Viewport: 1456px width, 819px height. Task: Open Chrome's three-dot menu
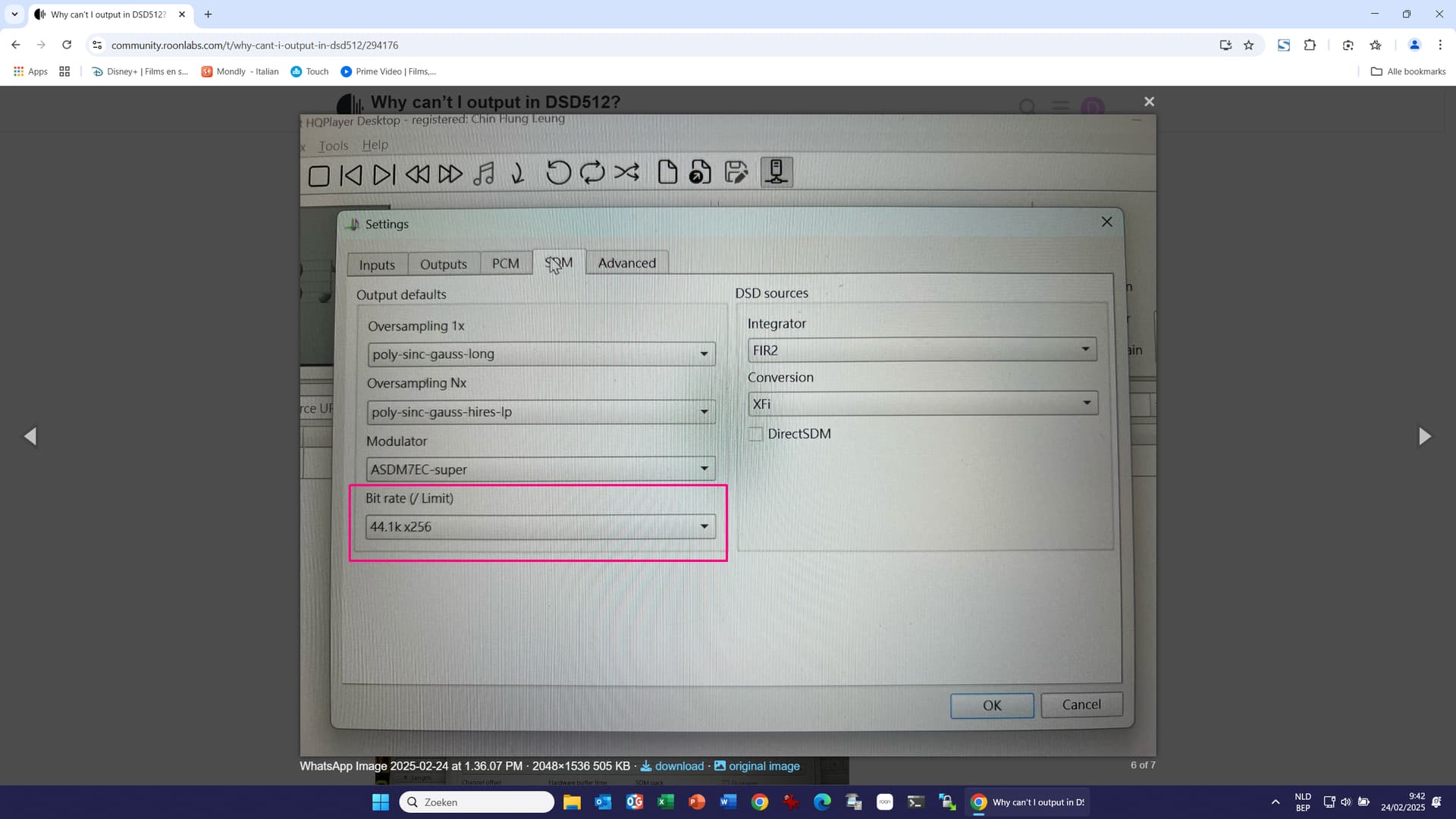point(1440,45)
